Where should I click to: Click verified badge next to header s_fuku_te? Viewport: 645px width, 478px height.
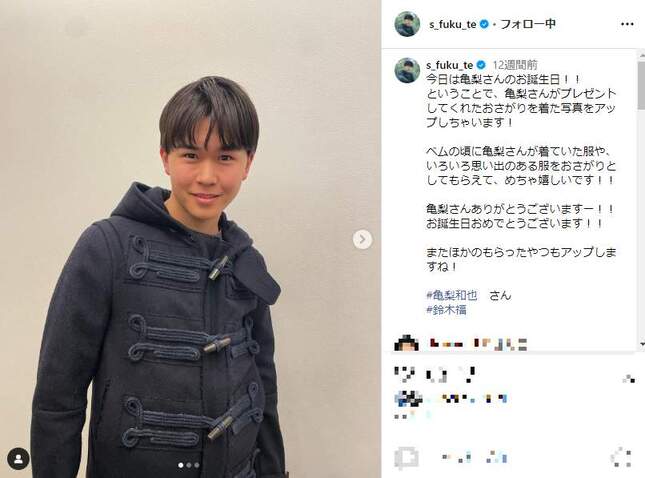pyautogui.click(x=484, y=24)
